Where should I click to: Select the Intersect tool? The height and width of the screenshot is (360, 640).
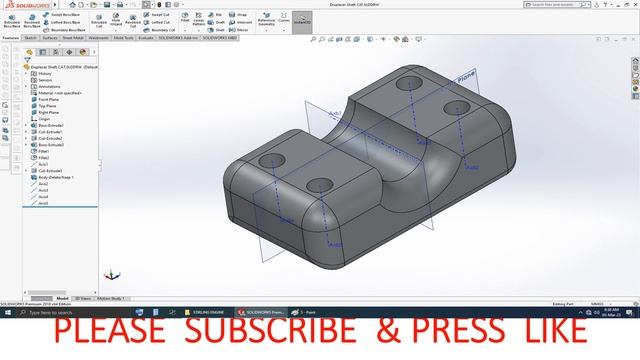coord(240,22)
